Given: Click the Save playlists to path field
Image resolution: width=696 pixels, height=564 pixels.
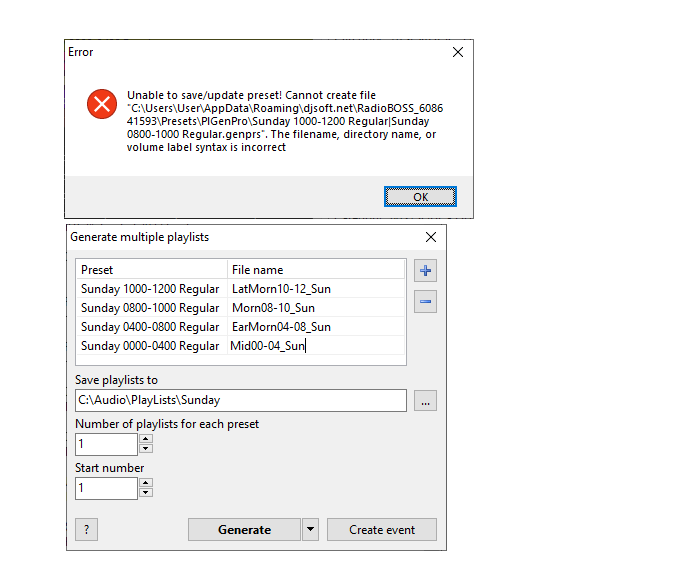Looking at the screenshot, I should [240, 400].
